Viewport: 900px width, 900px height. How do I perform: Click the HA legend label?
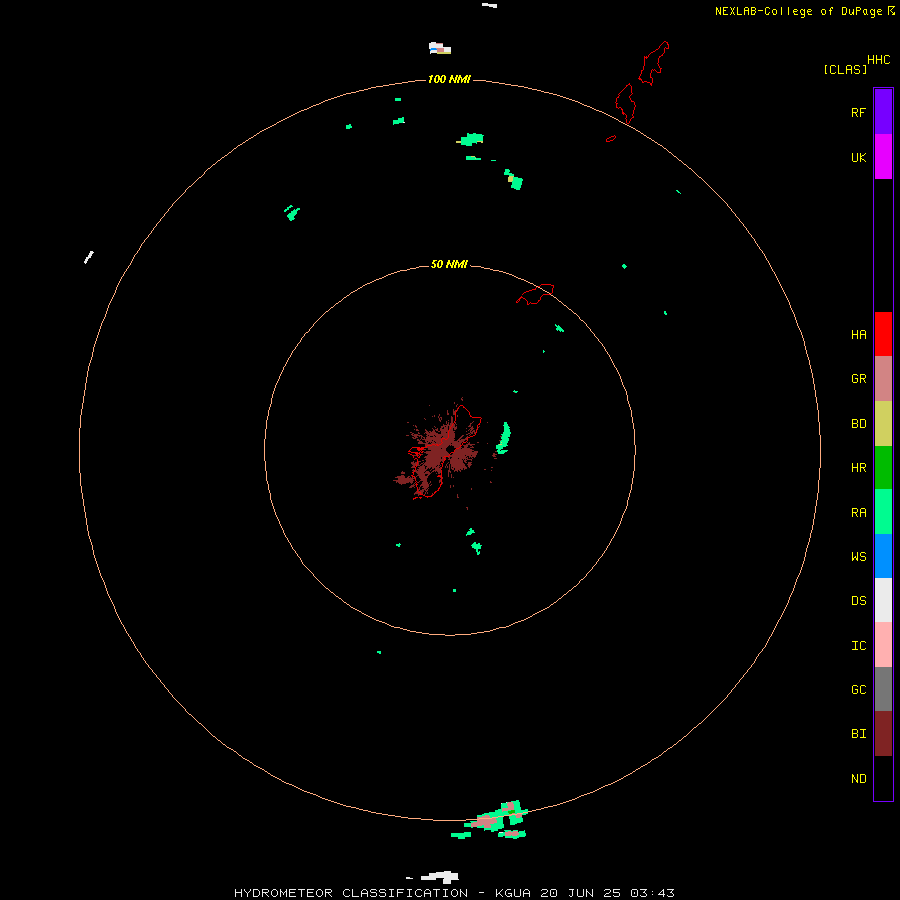pyautogui.click(x=858, y=334)
